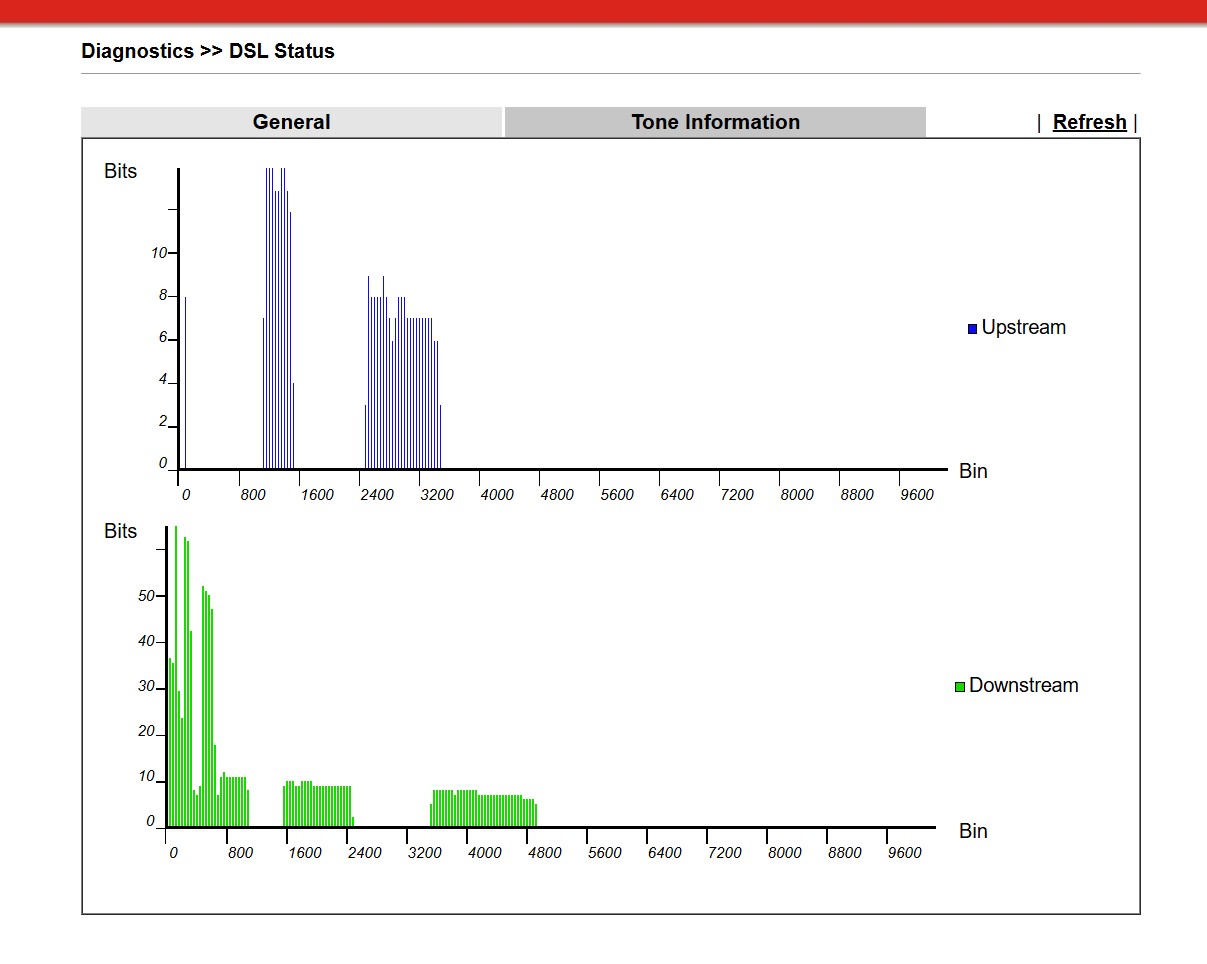This screenshot has width=1207, height=964.
Task: Select the Tone Information tab
Action: point(715,122)
